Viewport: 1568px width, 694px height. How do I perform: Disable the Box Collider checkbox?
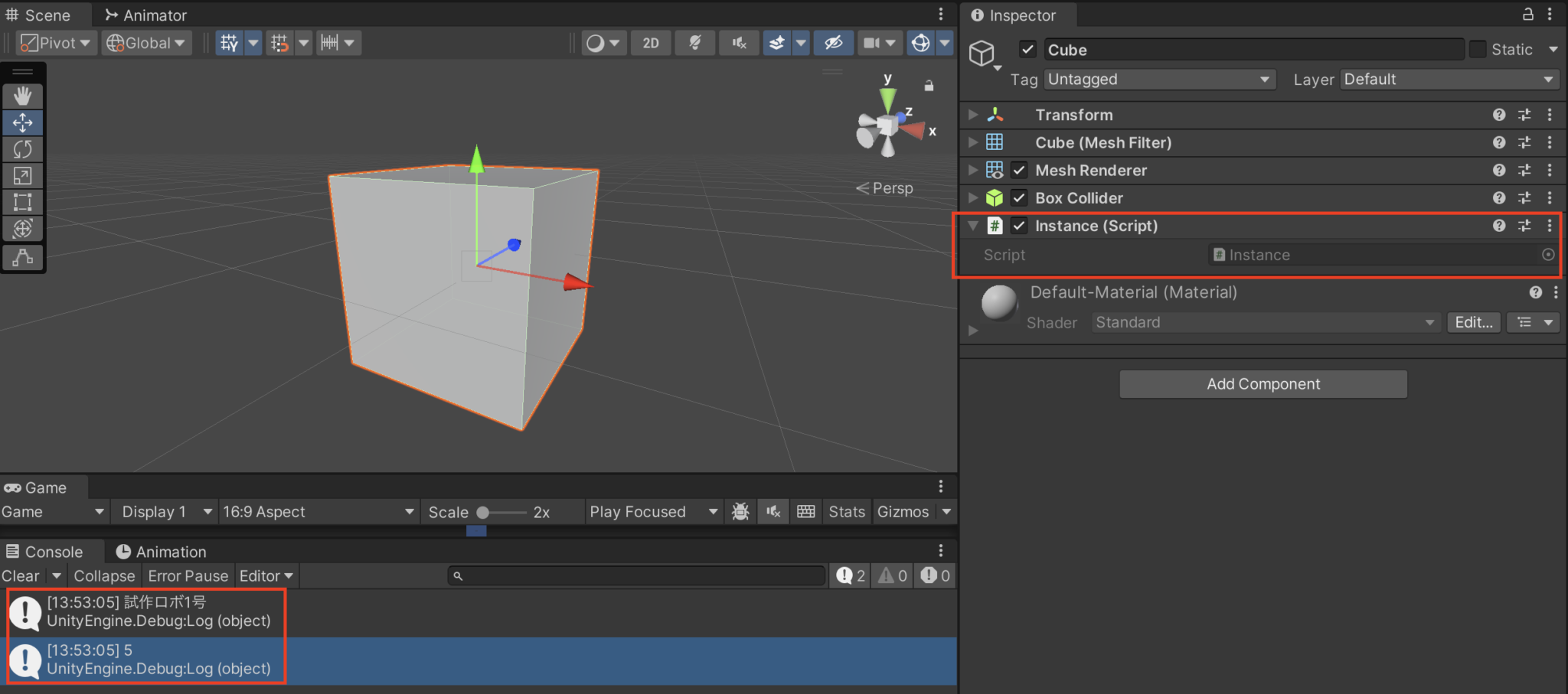(1019, 198)
